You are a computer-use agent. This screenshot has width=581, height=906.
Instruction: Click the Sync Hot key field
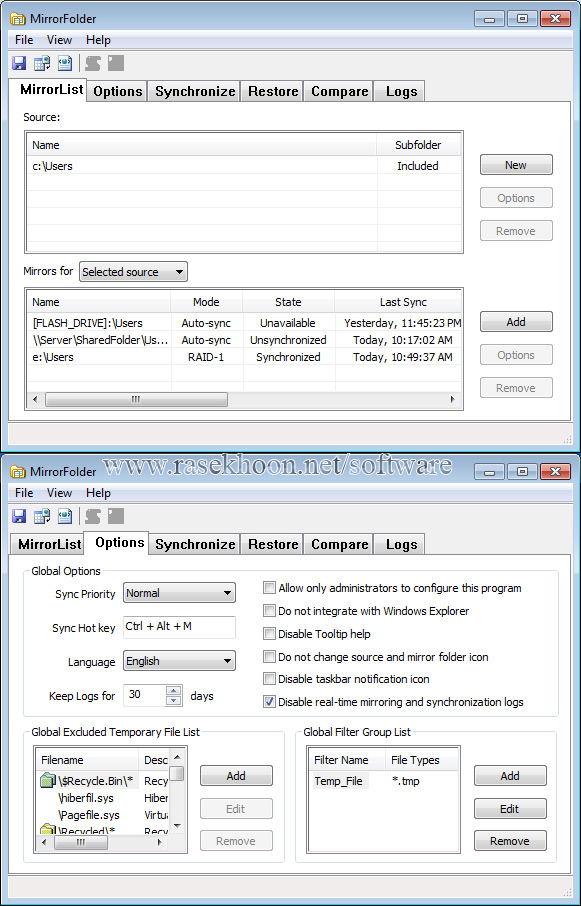click(x=179, y=627)
